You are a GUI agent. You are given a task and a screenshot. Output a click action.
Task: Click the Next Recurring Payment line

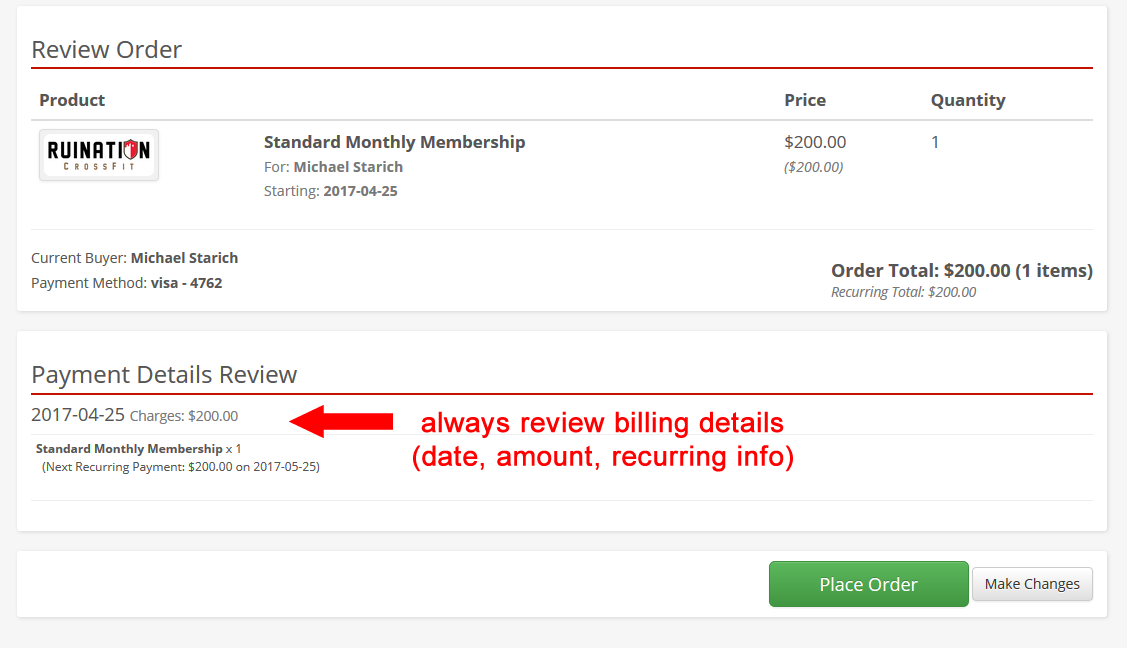point(181,466)
